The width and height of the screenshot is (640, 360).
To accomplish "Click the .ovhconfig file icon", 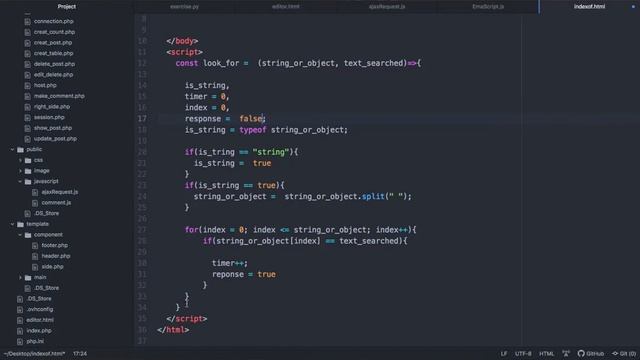I will pyautogui.click(x=20, y=310).
